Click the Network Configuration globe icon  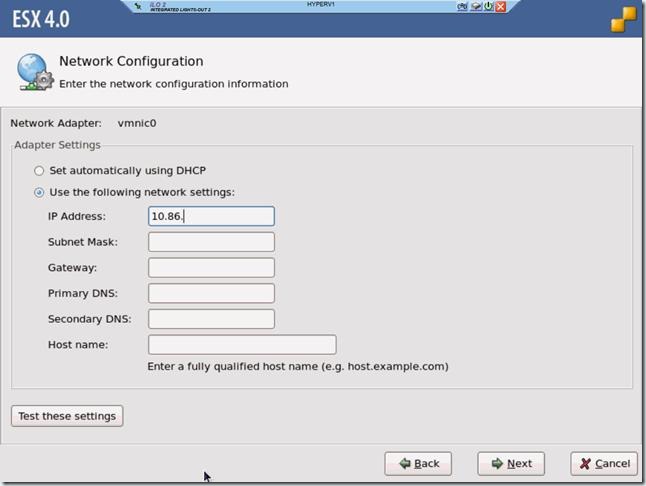[35, 72]
